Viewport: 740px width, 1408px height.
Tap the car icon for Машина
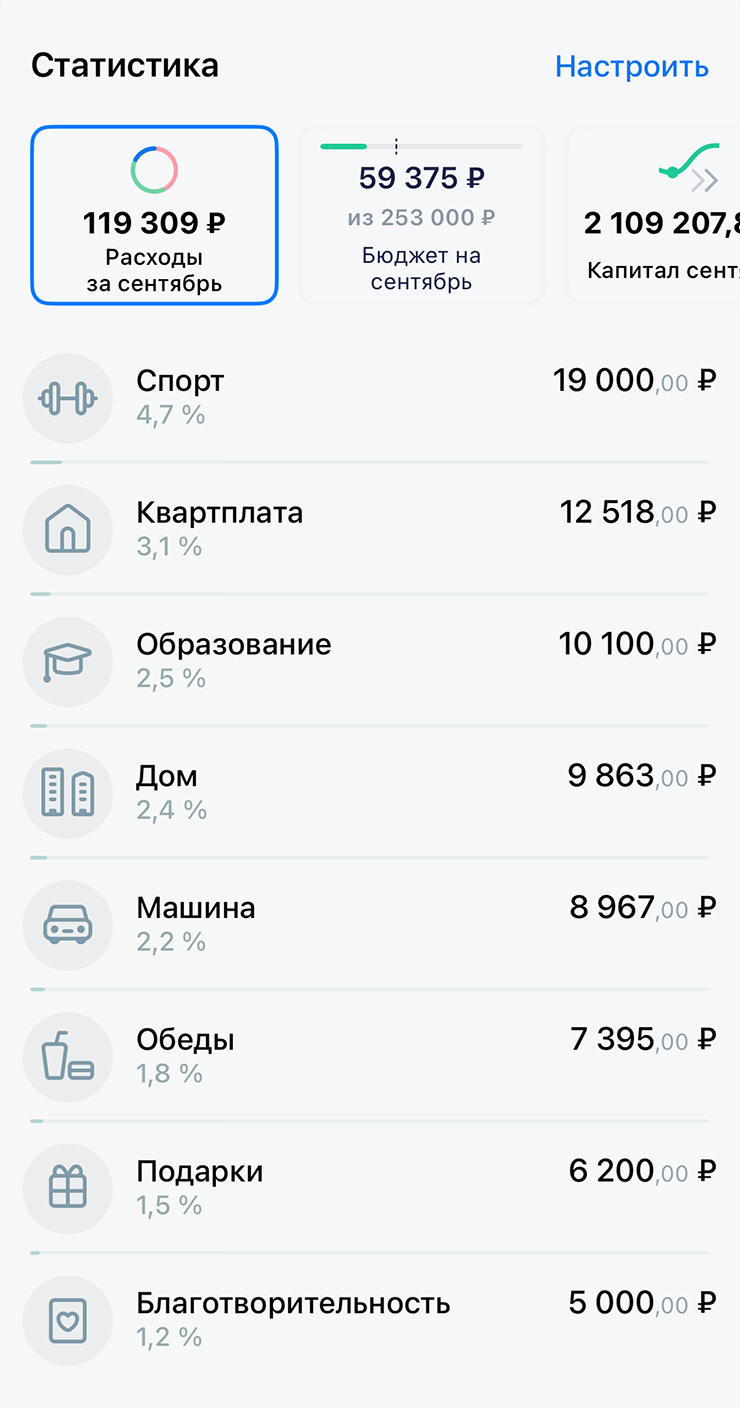click(x=68, y=926)
